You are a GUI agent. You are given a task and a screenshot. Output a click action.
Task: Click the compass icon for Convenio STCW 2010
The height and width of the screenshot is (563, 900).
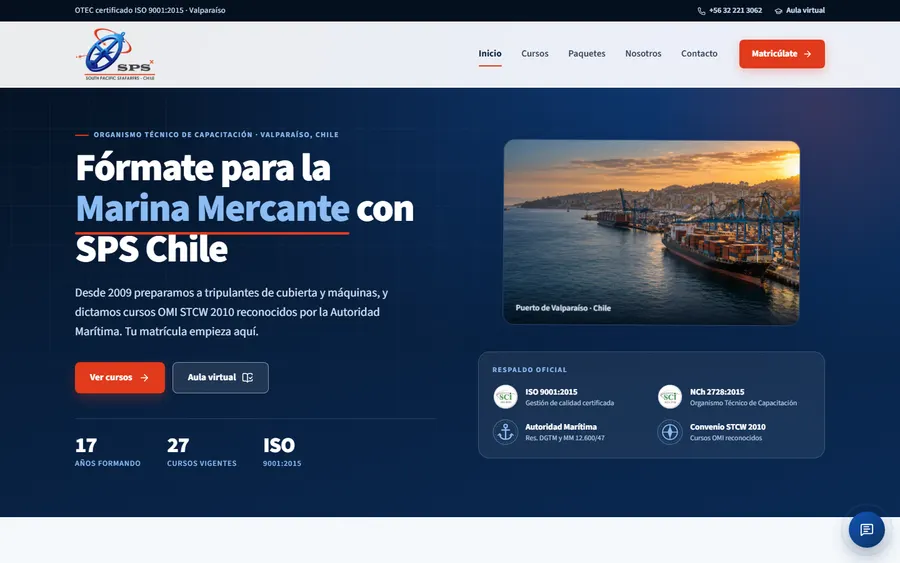point(669,432)
